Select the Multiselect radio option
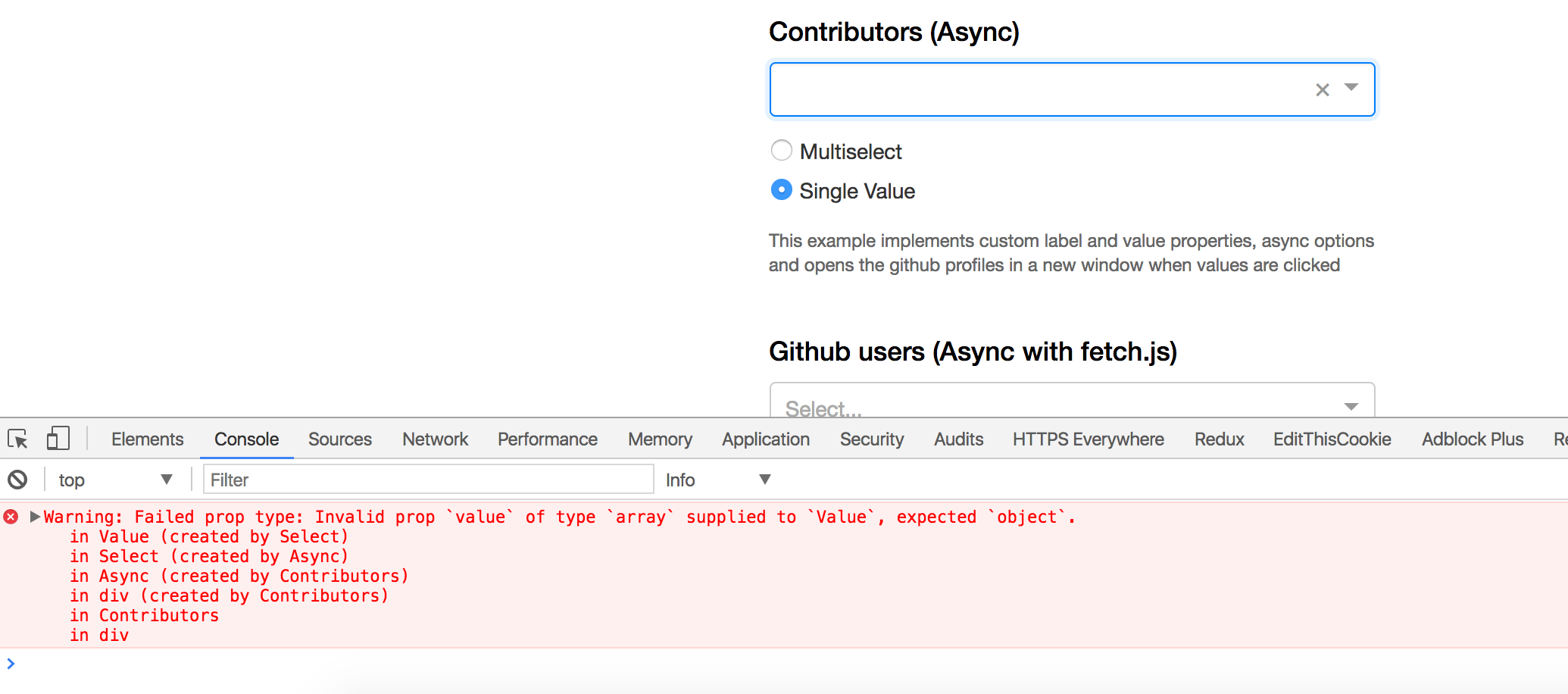1568x694 pixels. tap(782, 151)
